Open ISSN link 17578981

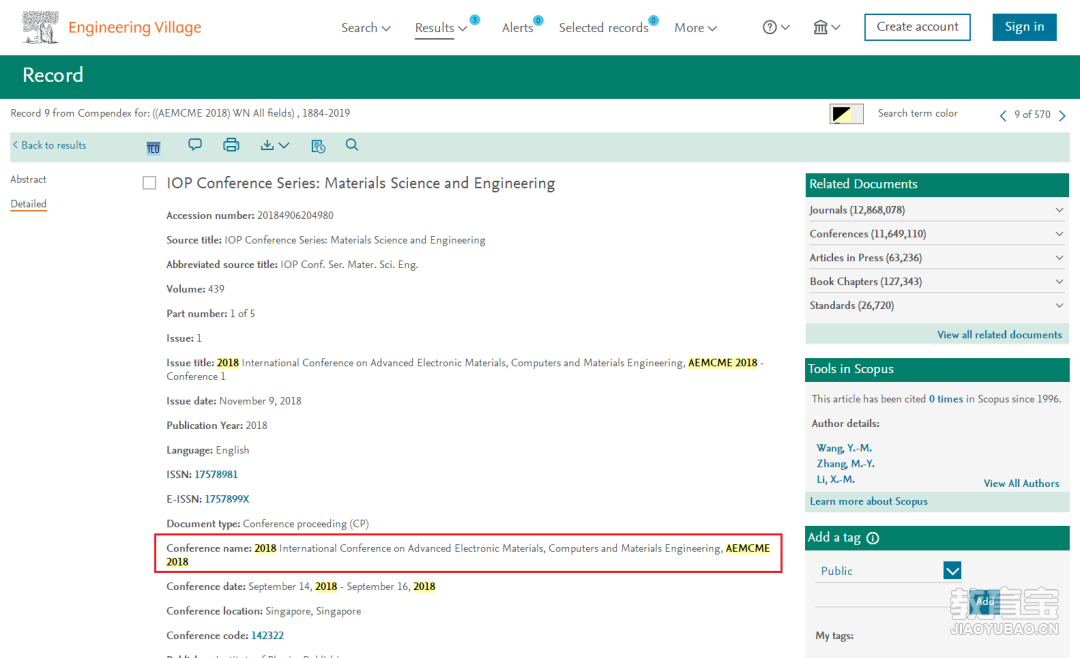[216, 475]
